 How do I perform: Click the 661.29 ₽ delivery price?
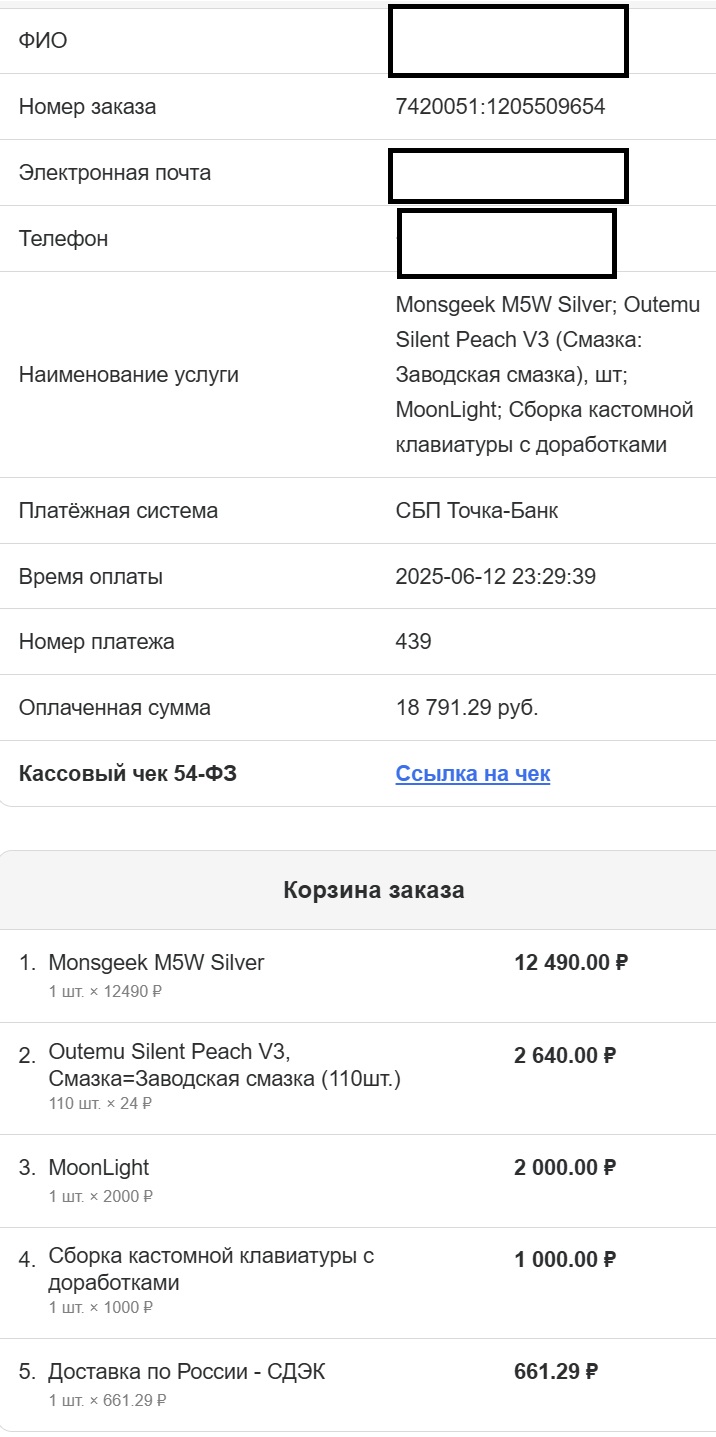(556, 1372)
